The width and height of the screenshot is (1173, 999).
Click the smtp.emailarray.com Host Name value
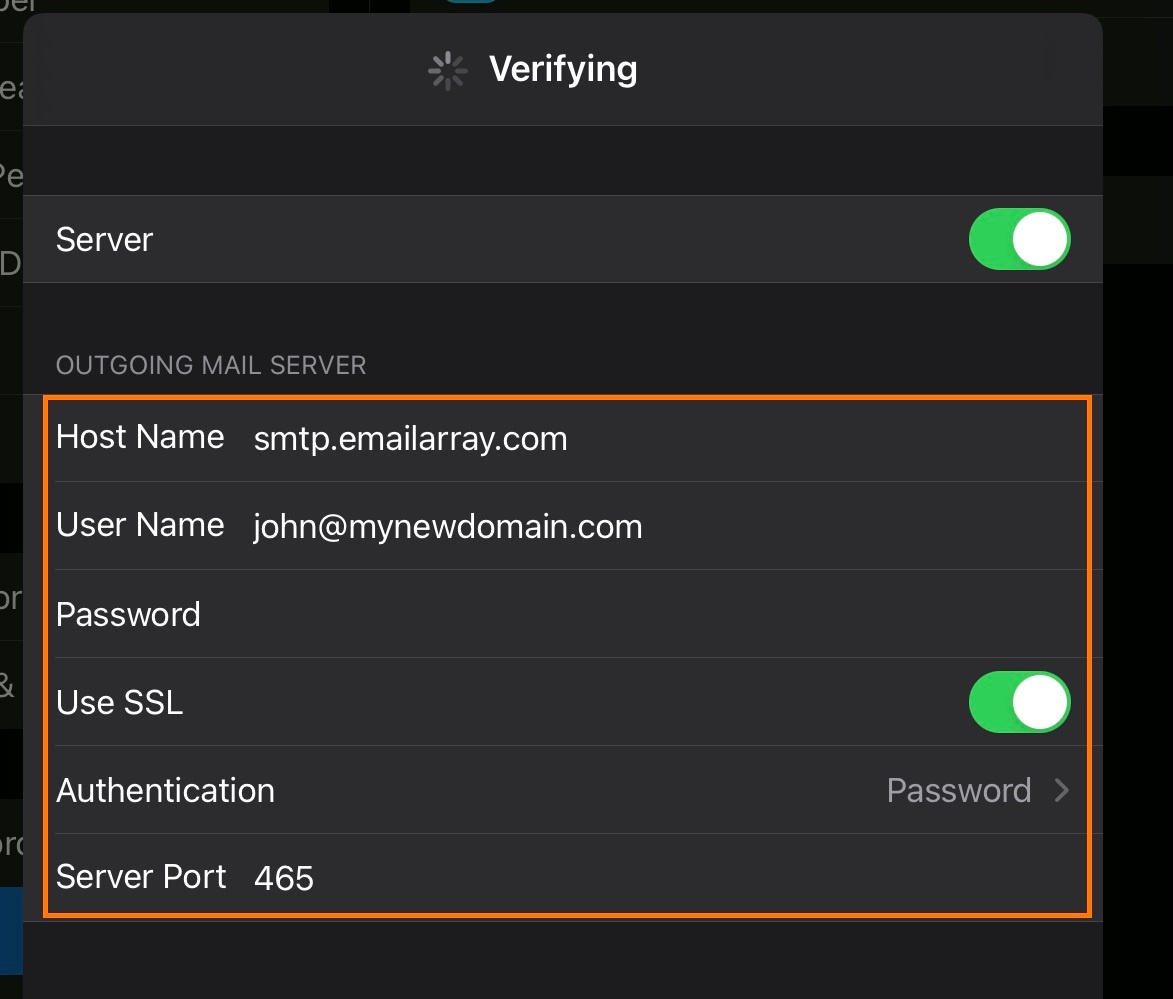410,438
